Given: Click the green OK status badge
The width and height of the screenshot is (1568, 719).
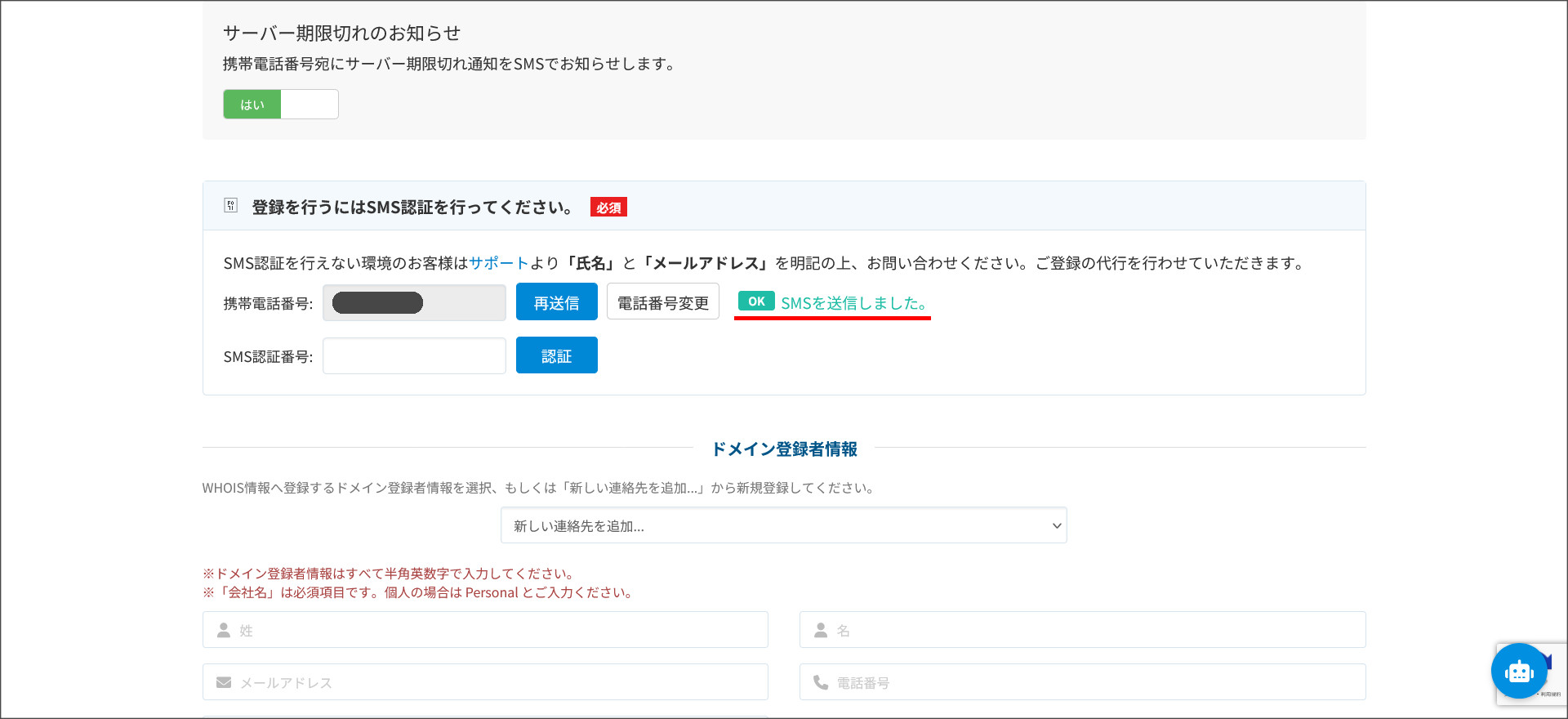Looking at the screenshot, I should pyautogui.click(x=755, y=301).
